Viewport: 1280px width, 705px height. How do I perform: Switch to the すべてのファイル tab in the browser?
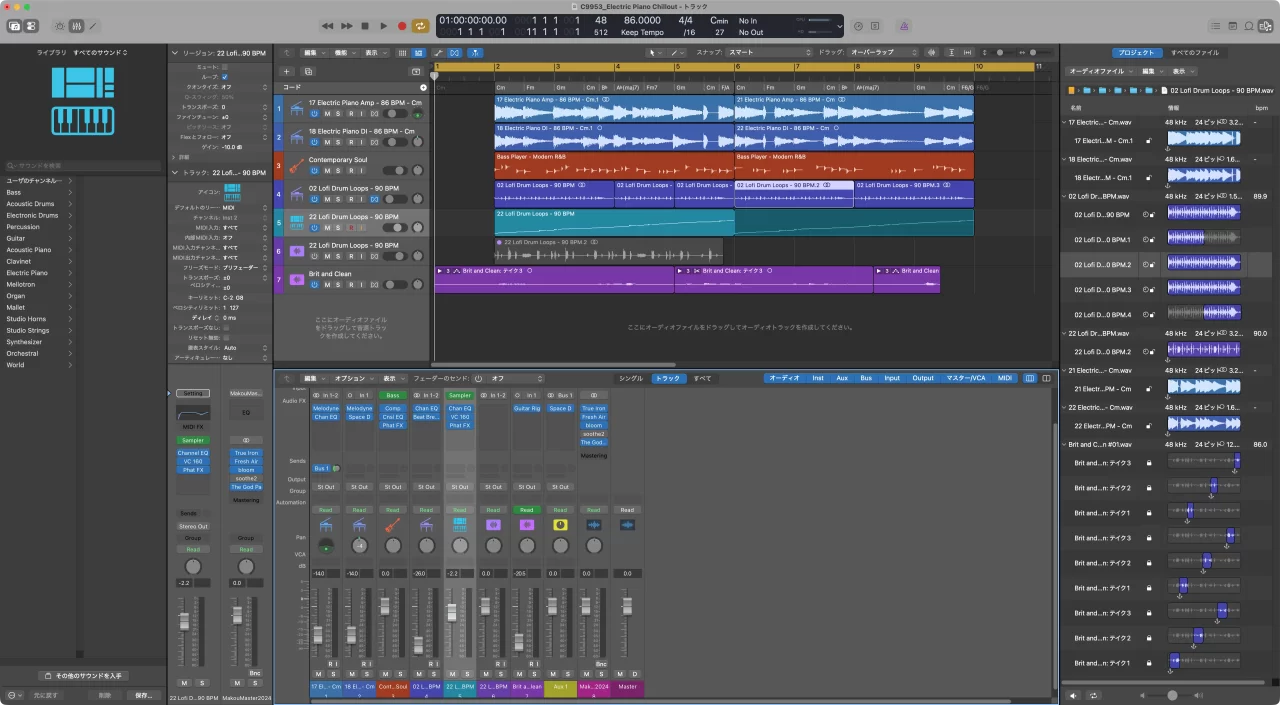click(x=1194, y=52)
